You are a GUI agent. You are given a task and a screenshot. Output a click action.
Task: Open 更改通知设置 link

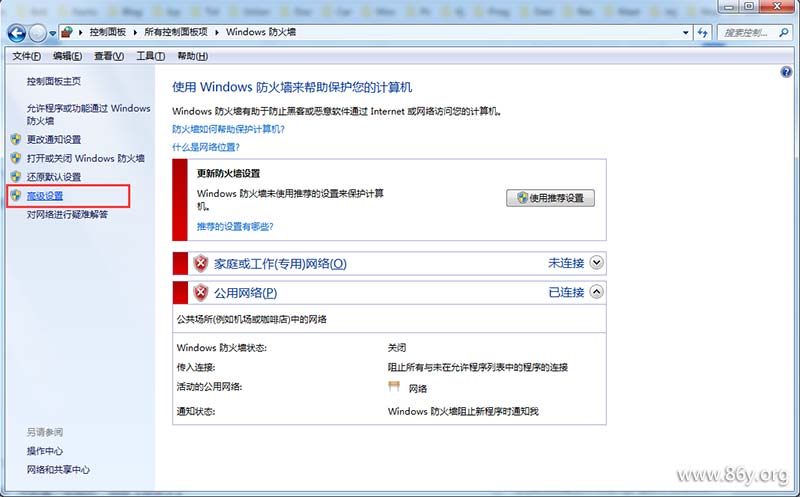point(54,139)
